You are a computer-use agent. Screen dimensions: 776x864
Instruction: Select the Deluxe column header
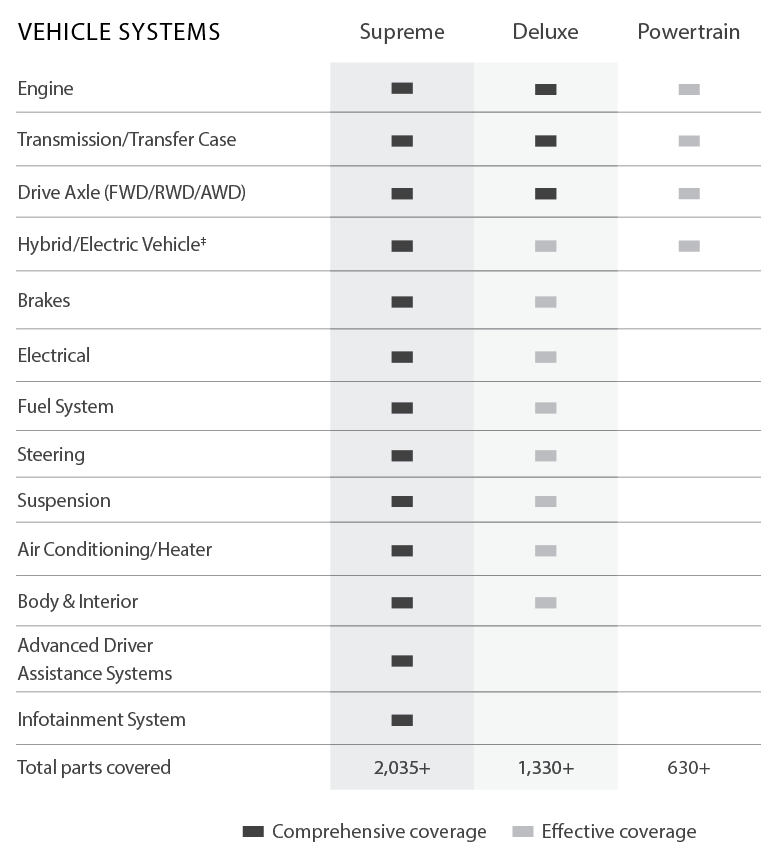coord(545,32)
